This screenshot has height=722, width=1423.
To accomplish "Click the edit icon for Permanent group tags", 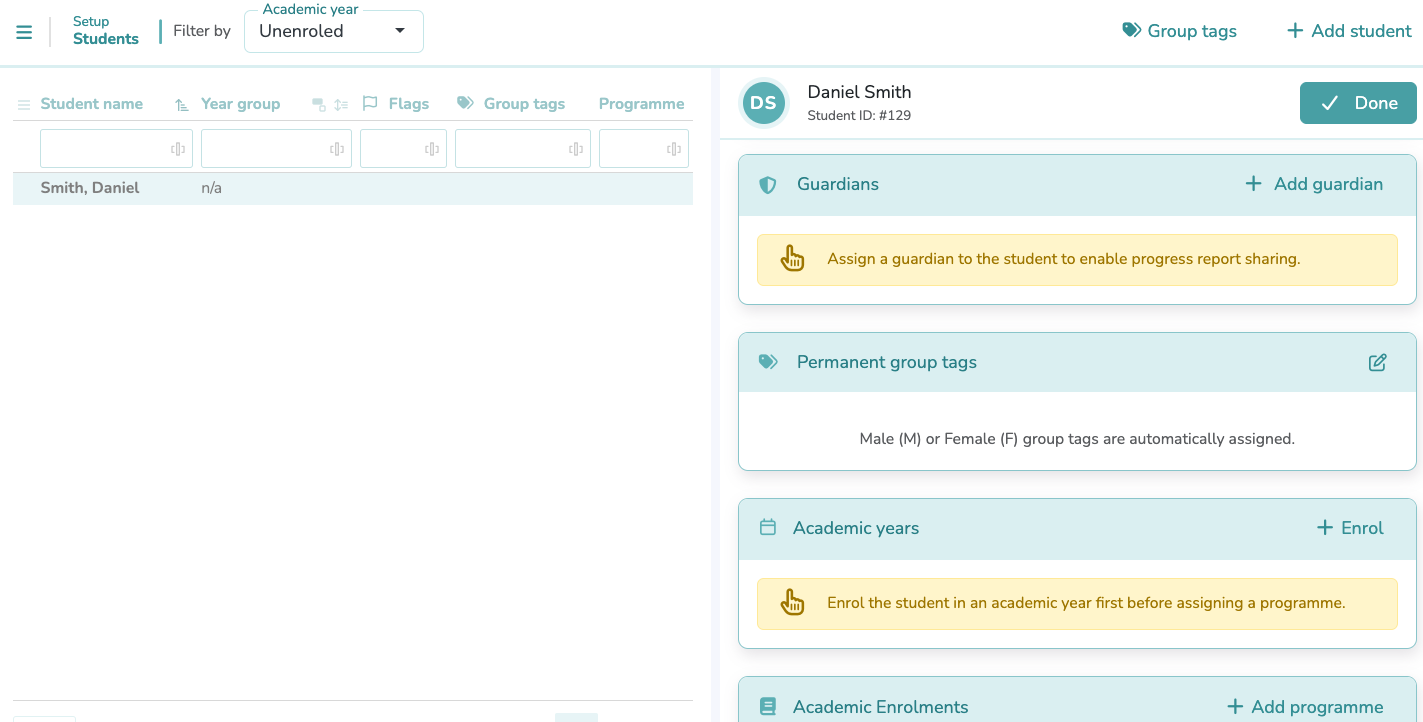I will (x=1377, y=362).
